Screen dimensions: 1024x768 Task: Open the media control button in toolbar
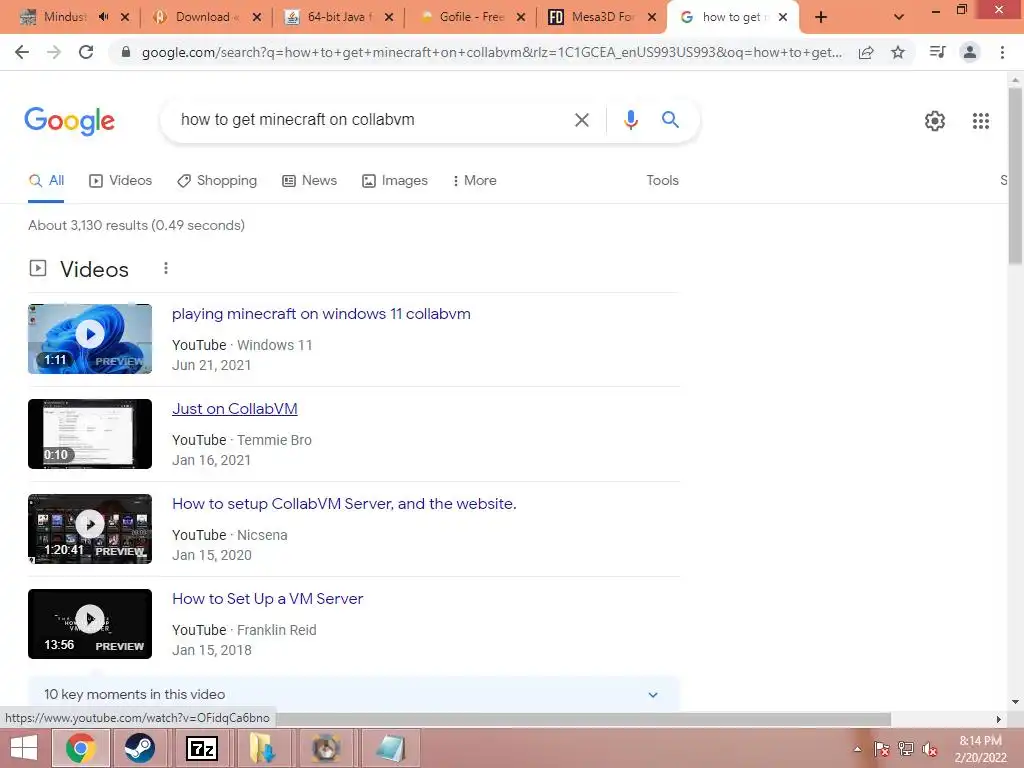[937, 52]
